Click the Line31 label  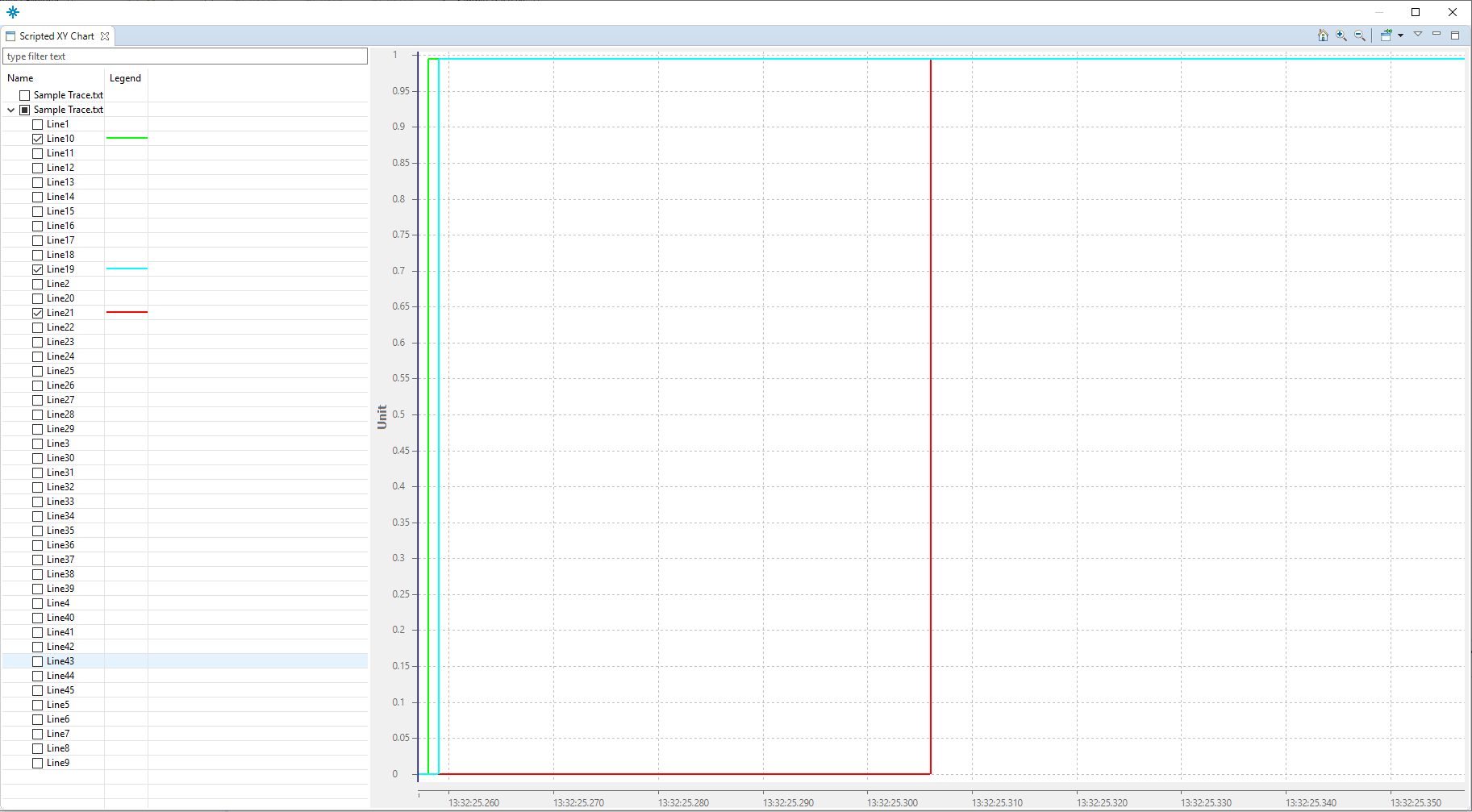[x=60, y=473]
